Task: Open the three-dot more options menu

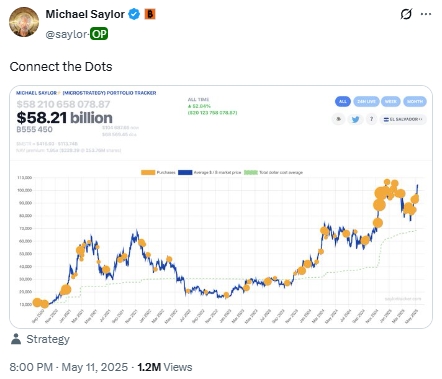Action: point(426,14)
